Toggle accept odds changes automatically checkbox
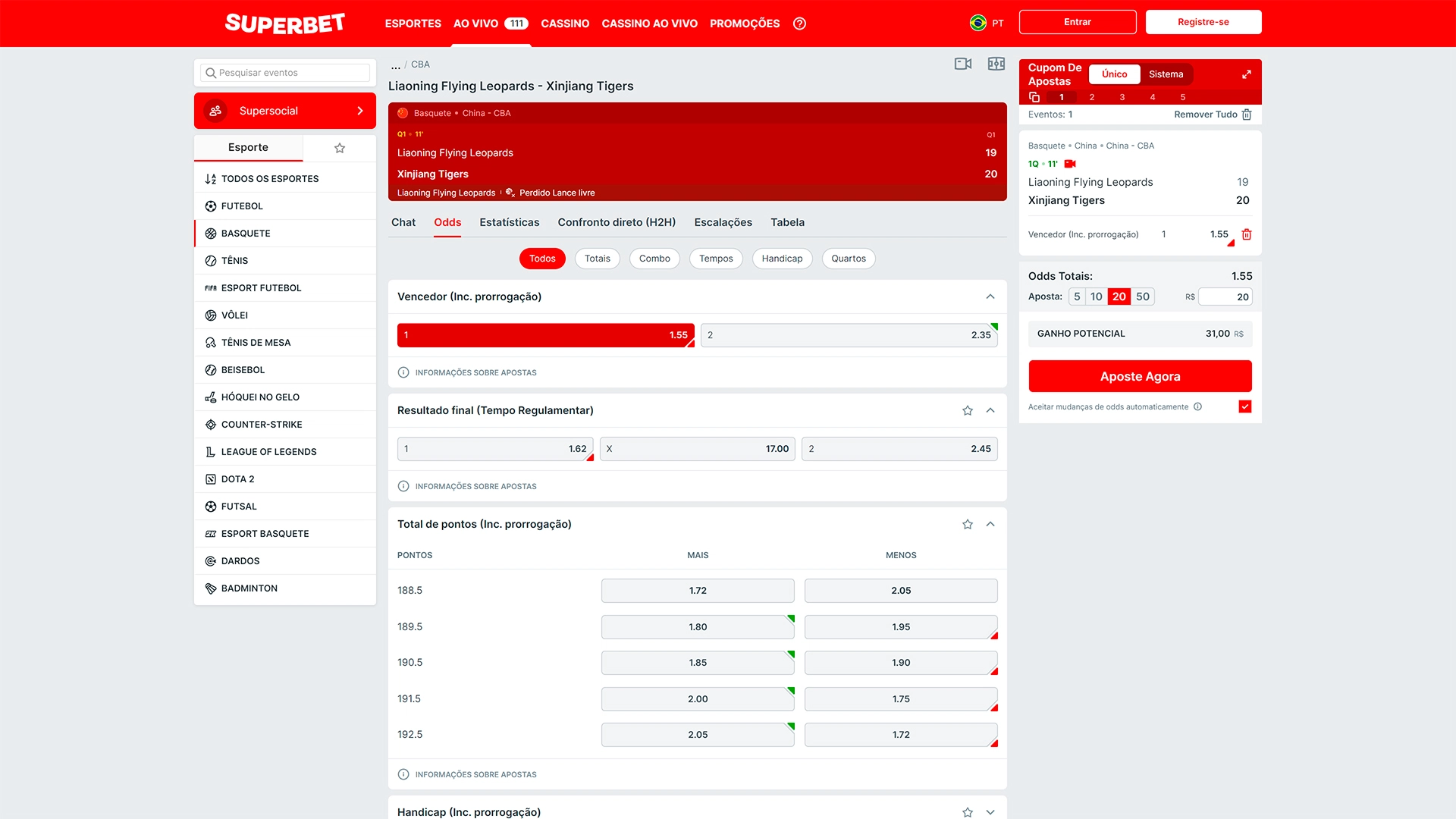This screenshot has width=1456, height=819. (1245, 406)
